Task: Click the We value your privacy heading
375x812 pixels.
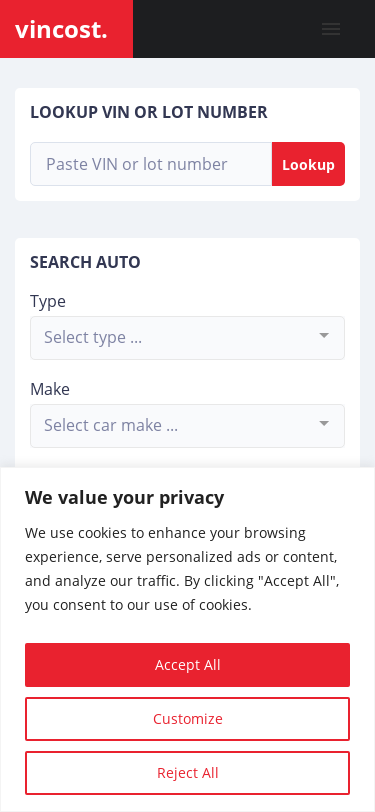Action: (x=124, y=497)
